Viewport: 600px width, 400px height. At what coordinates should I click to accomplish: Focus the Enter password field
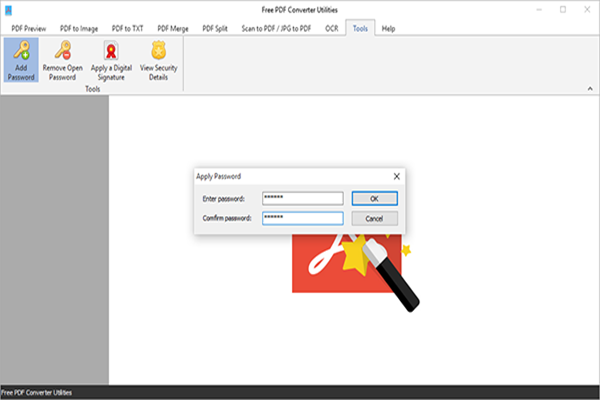[303, 198]
